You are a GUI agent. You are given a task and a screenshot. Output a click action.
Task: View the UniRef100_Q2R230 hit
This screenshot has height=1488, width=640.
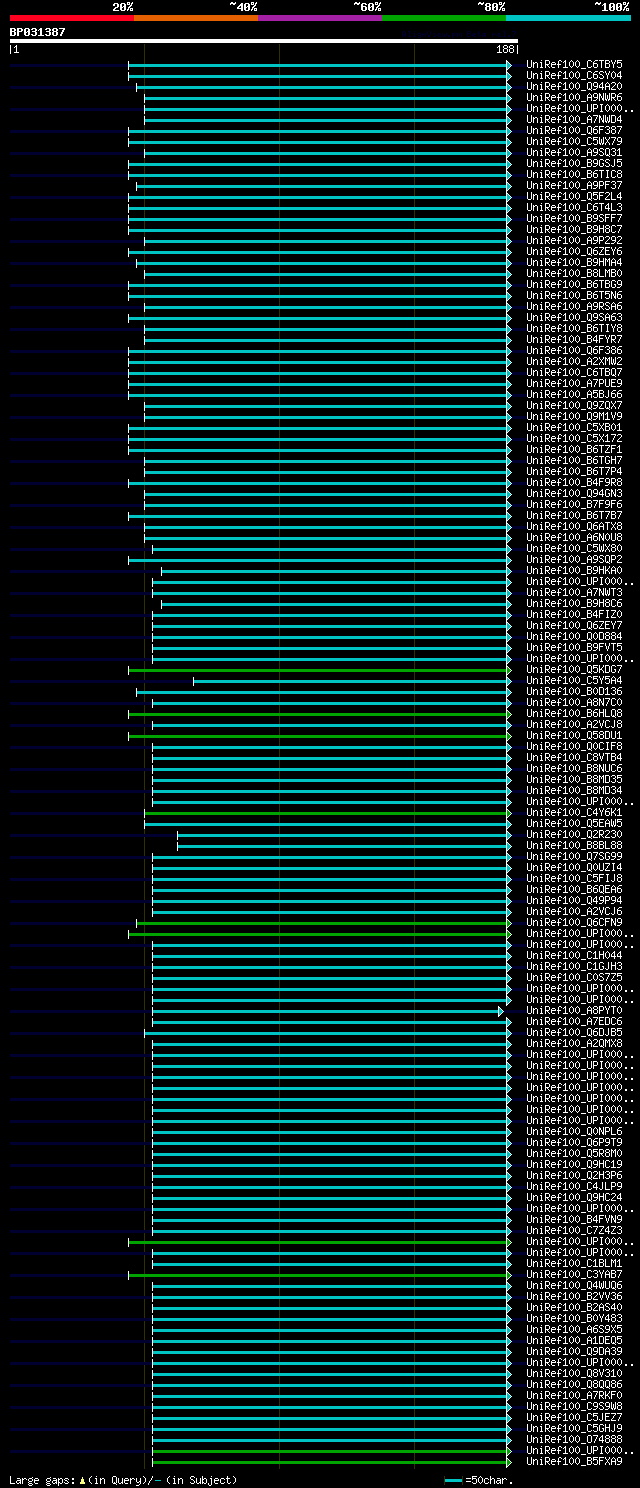coord(574,835)
